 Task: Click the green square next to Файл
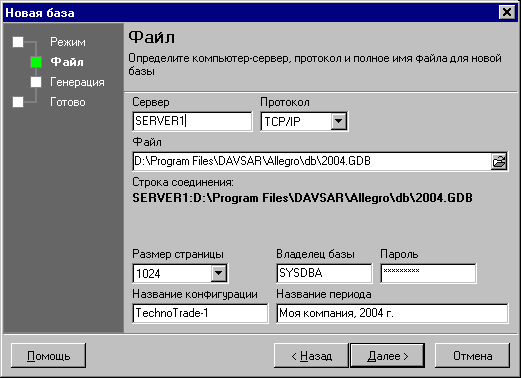pyautogui.click(x=36, y=62)
